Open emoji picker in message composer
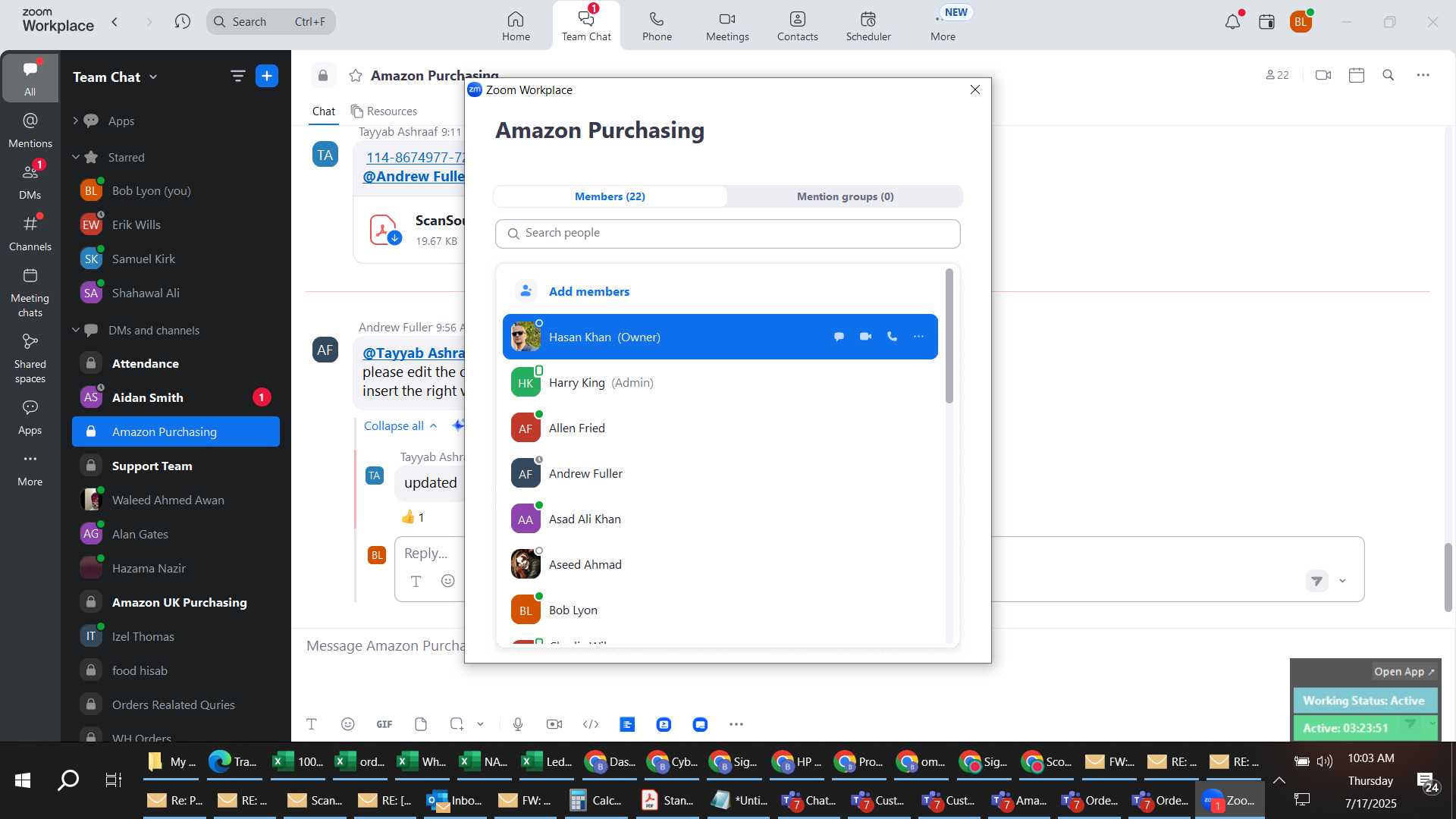1456x819 pixels. (x=348, y=724)
